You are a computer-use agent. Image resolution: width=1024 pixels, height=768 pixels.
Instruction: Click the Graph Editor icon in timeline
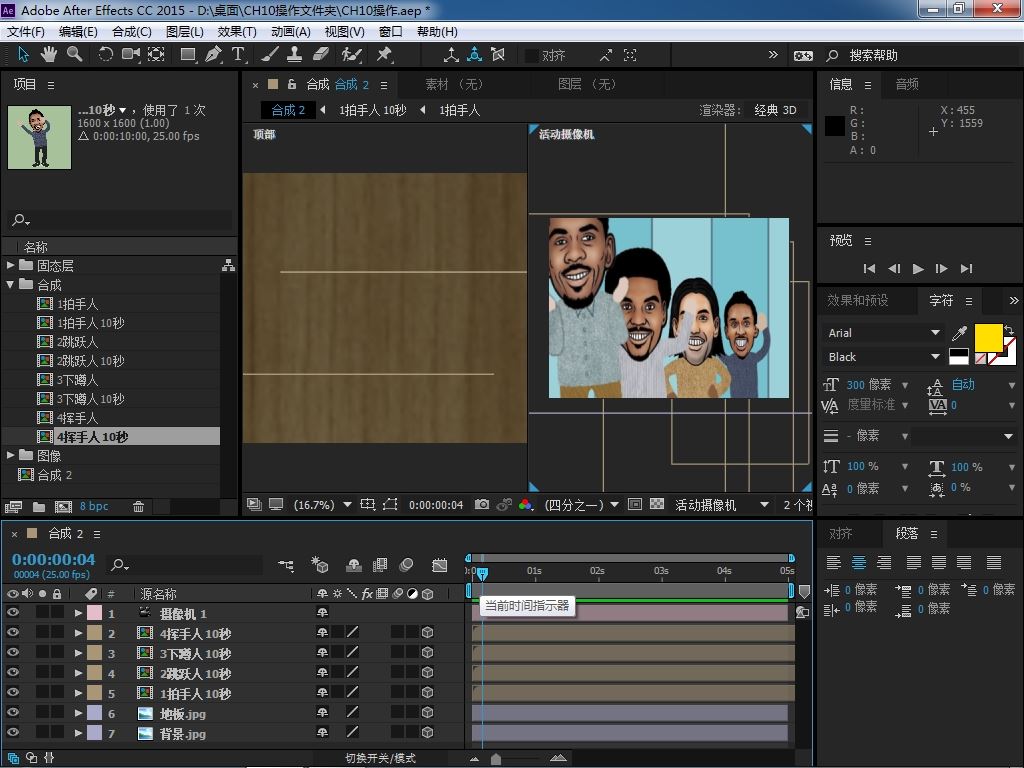440,566
